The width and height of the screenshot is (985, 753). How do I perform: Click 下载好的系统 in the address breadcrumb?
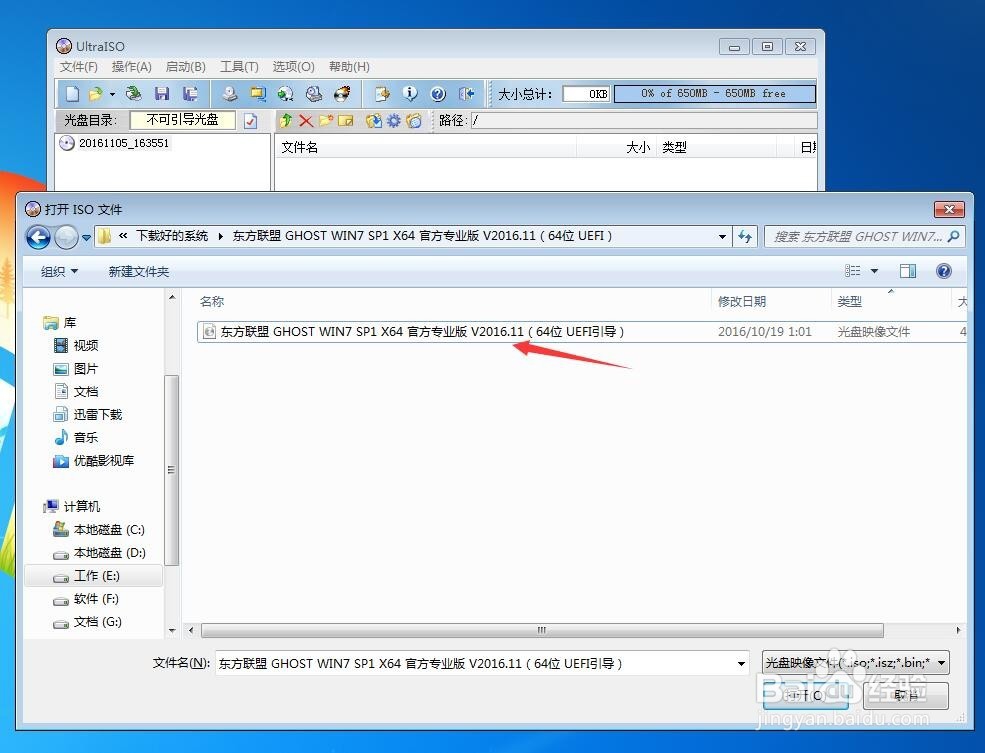pyautogui.click(x=172, y=236)
